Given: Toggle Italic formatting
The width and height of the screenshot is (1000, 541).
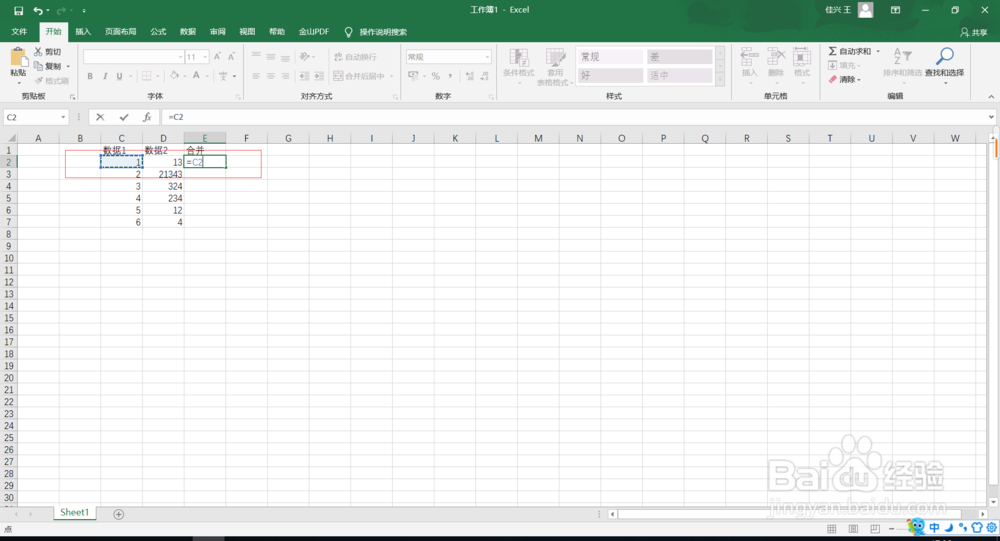Looking at the screenshot, I should point(105,76).
